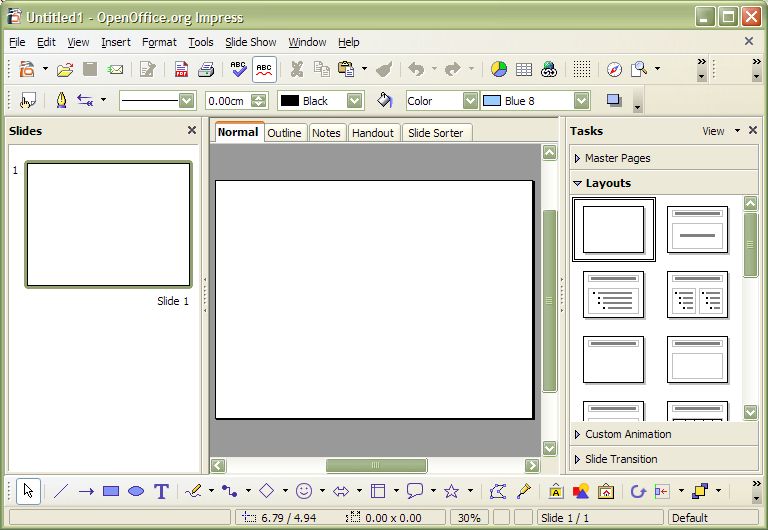Viewport: 768px width, 530px height.
Task: Toggle the display grid button
Action: (581, 69)
